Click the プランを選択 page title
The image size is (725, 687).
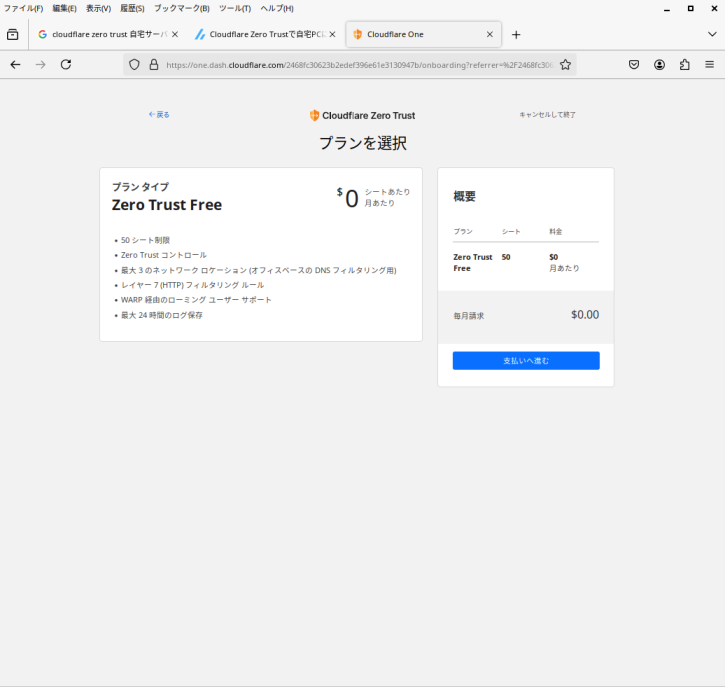(x=363, y=143)
